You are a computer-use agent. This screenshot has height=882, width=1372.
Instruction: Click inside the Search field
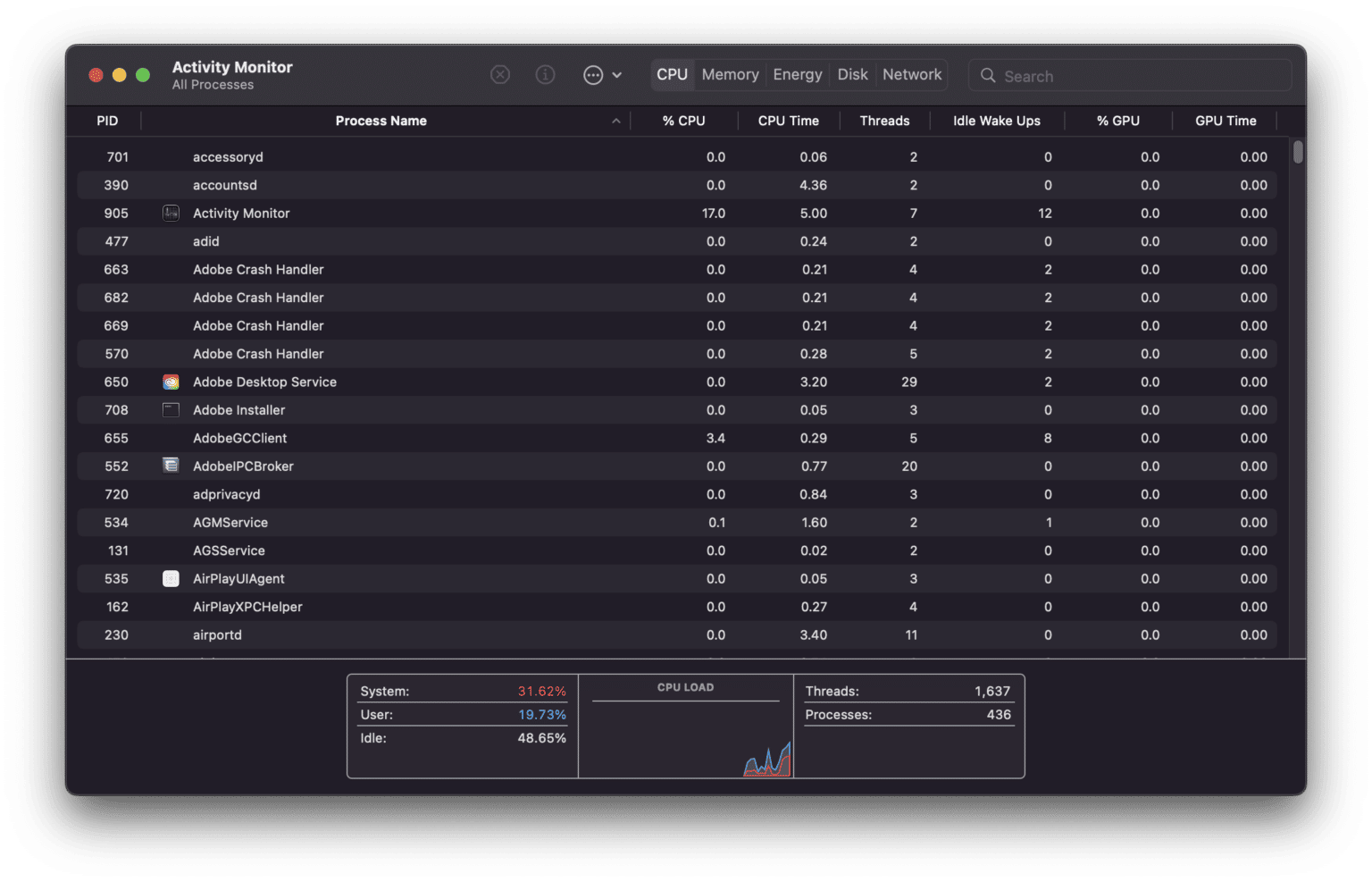pyautogui.click(x=1117, y=75)
